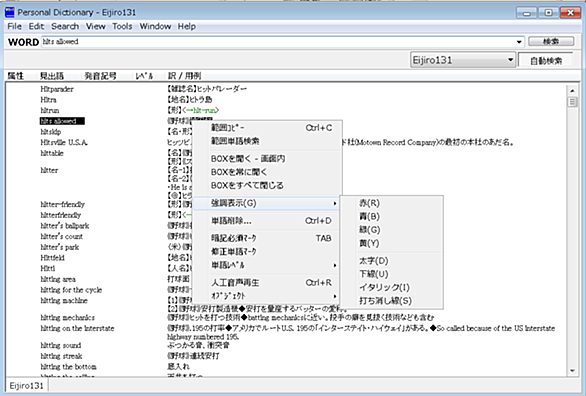Choose 範囲単語検索 from the context menu
Image resolution: width=586 pixels, height=396 pixels.
click(x=268, y=141)
